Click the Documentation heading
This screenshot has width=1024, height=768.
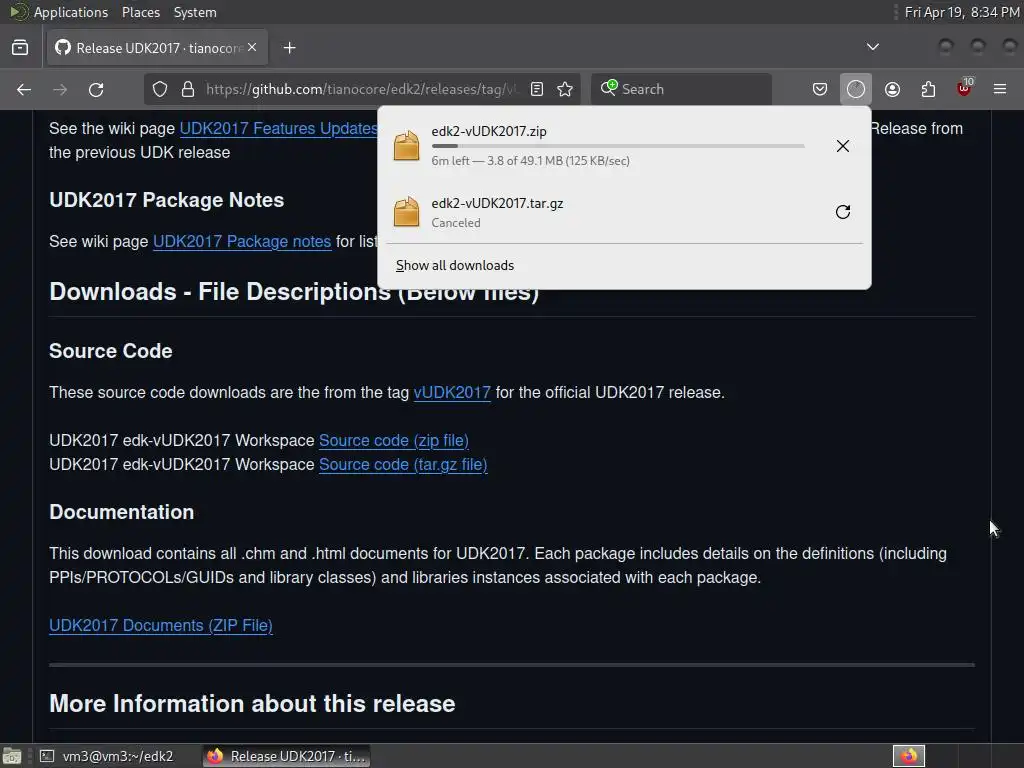[x=121, y=512]
